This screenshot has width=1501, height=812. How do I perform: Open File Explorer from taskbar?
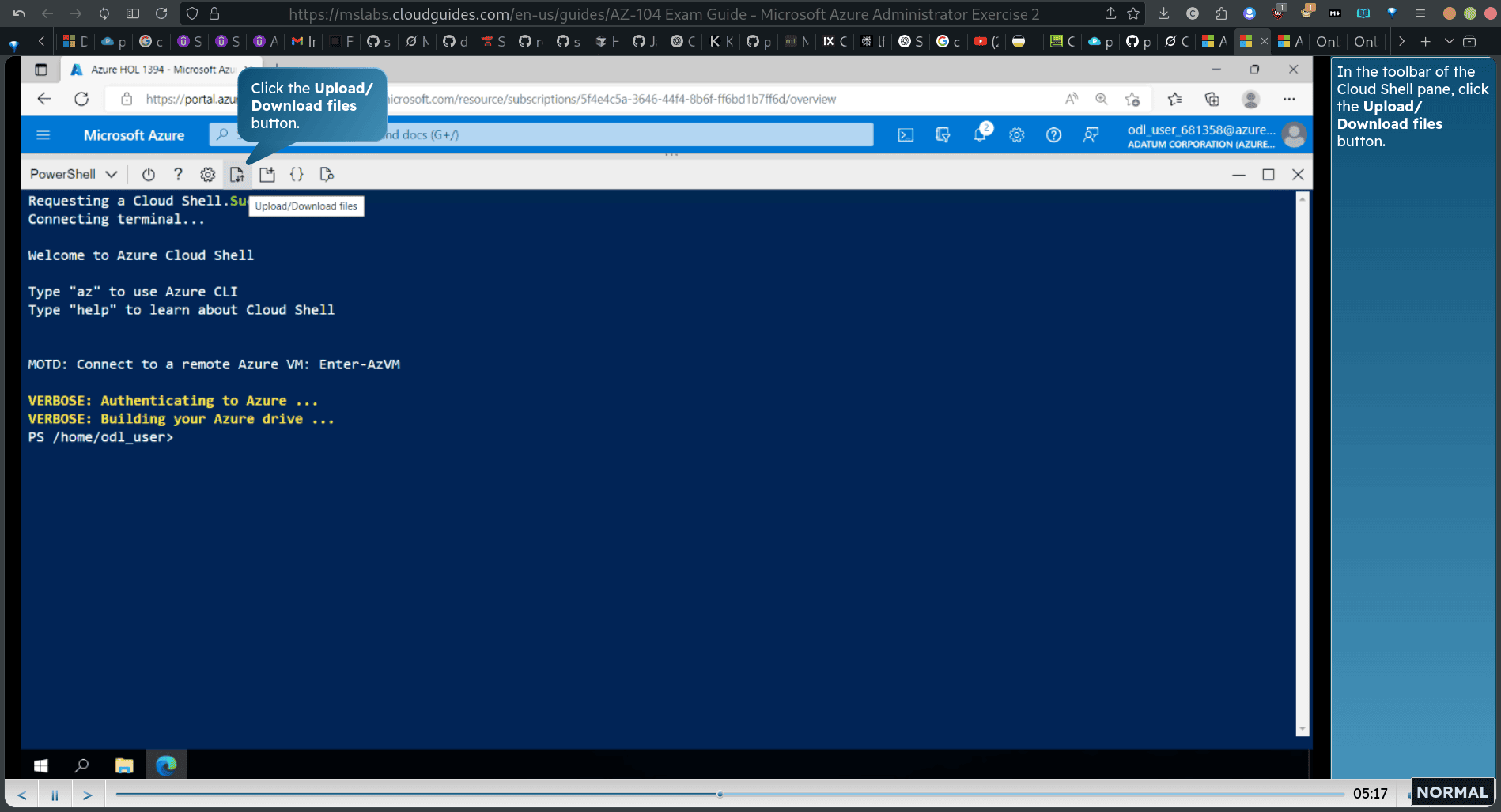coord(124,765)
